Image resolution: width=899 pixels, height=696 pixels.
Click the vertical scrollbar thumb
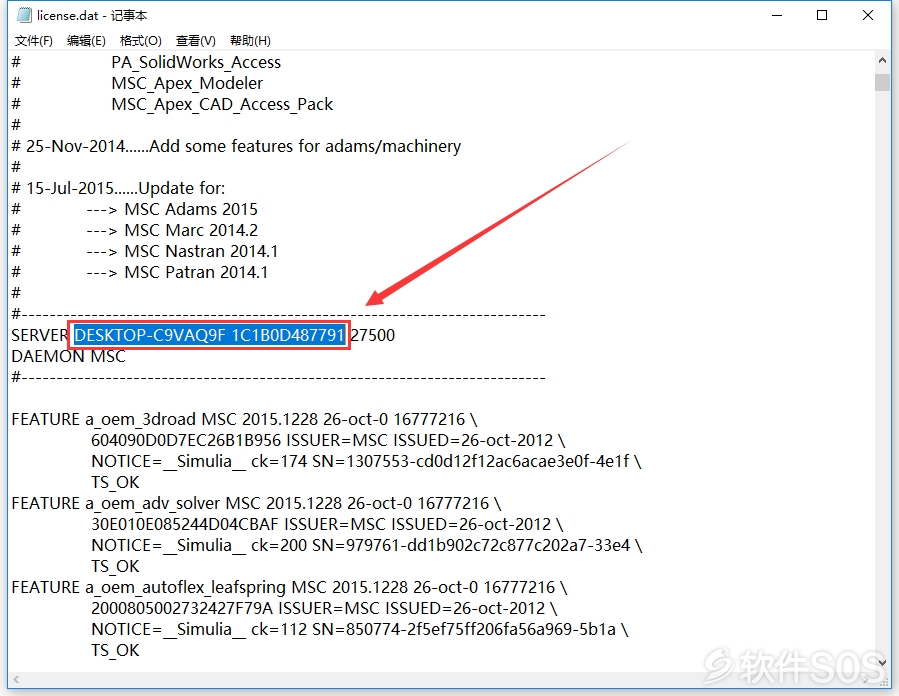[882, 82]
